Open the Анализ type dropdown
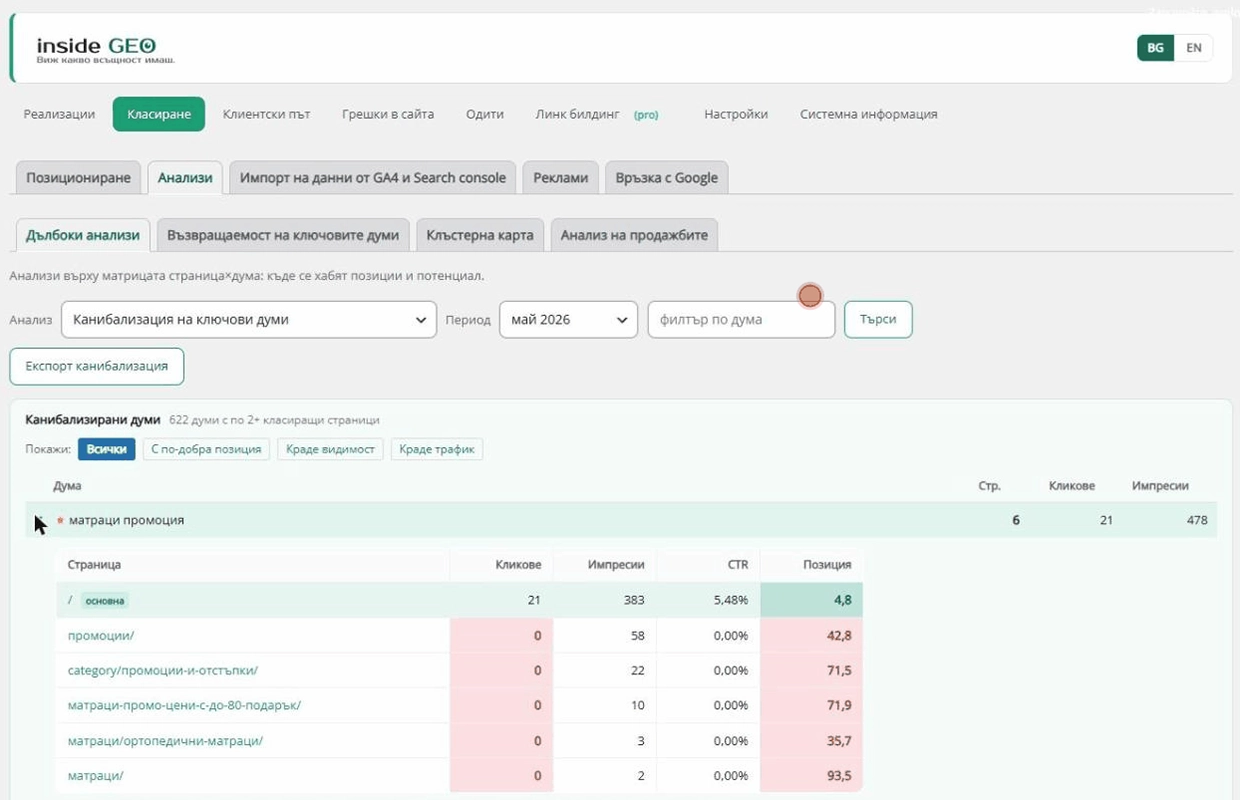Image resolution: width=1240 pixels, height=800 pixels. 249,320
